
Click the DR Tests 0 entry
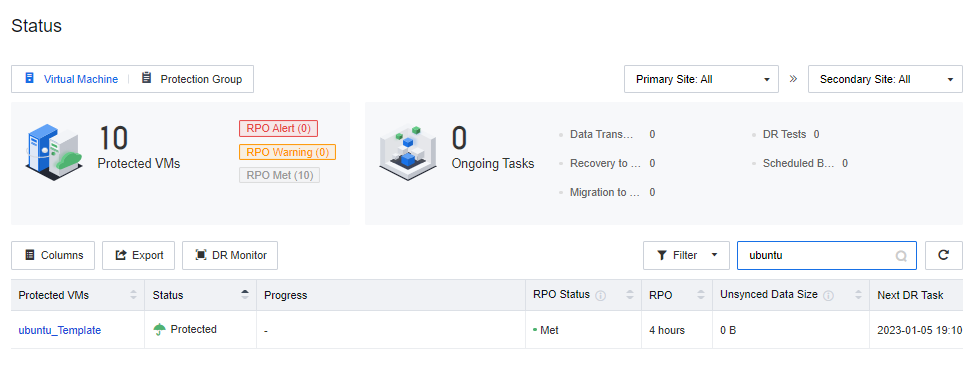[785, 134]
